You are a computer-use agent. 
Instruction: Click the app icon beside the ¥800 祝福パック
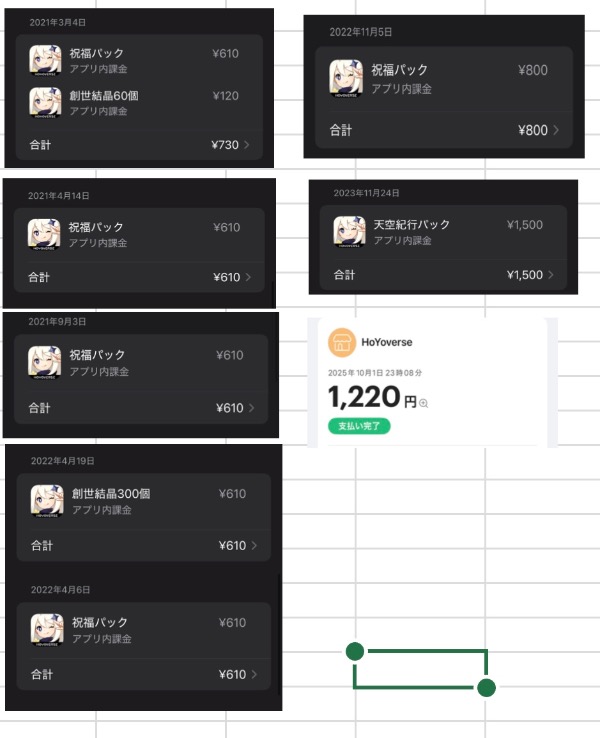(346, 78)
